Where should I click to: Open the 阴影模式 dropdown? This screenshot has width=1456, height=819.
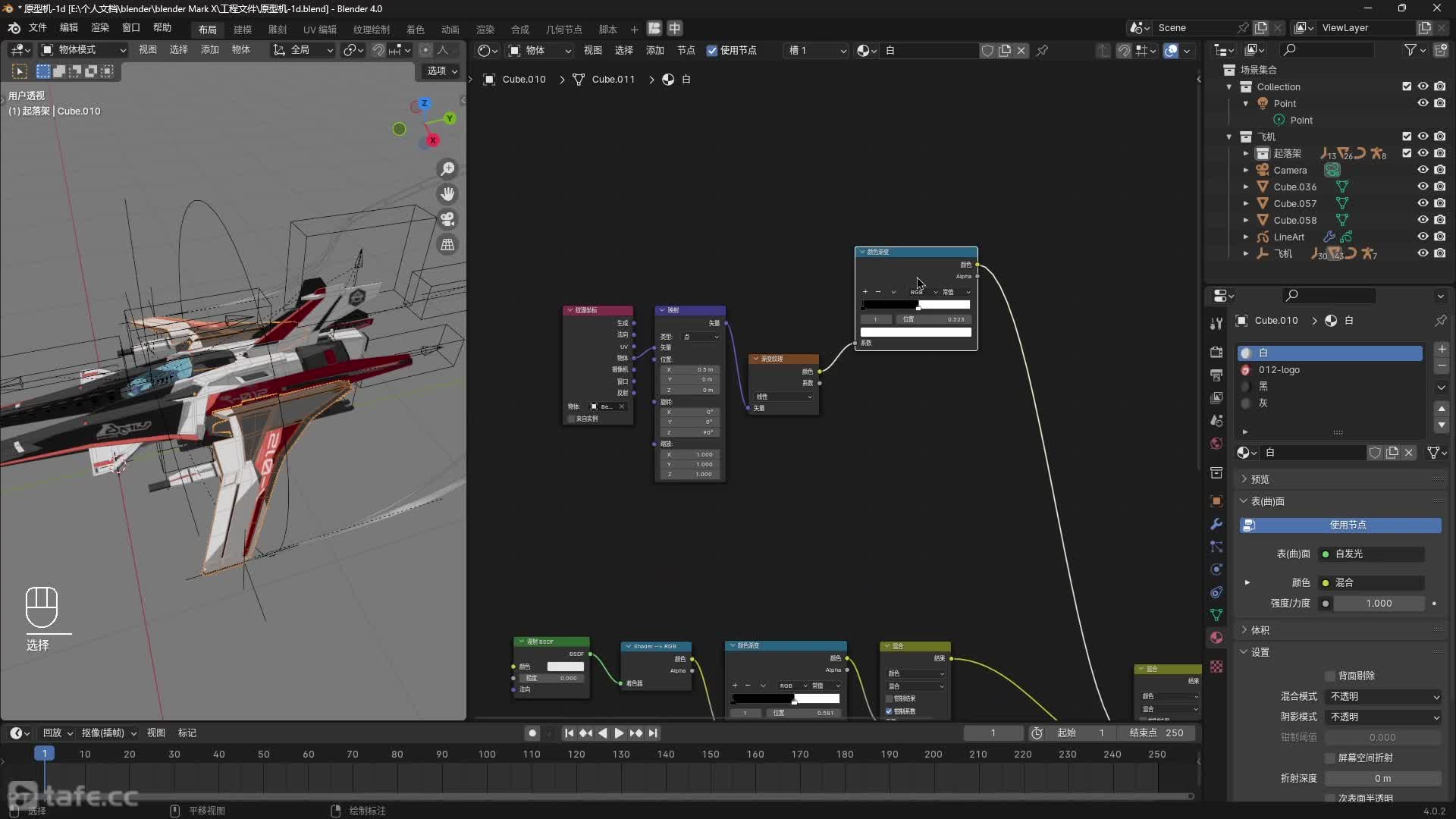(1384, 717)
